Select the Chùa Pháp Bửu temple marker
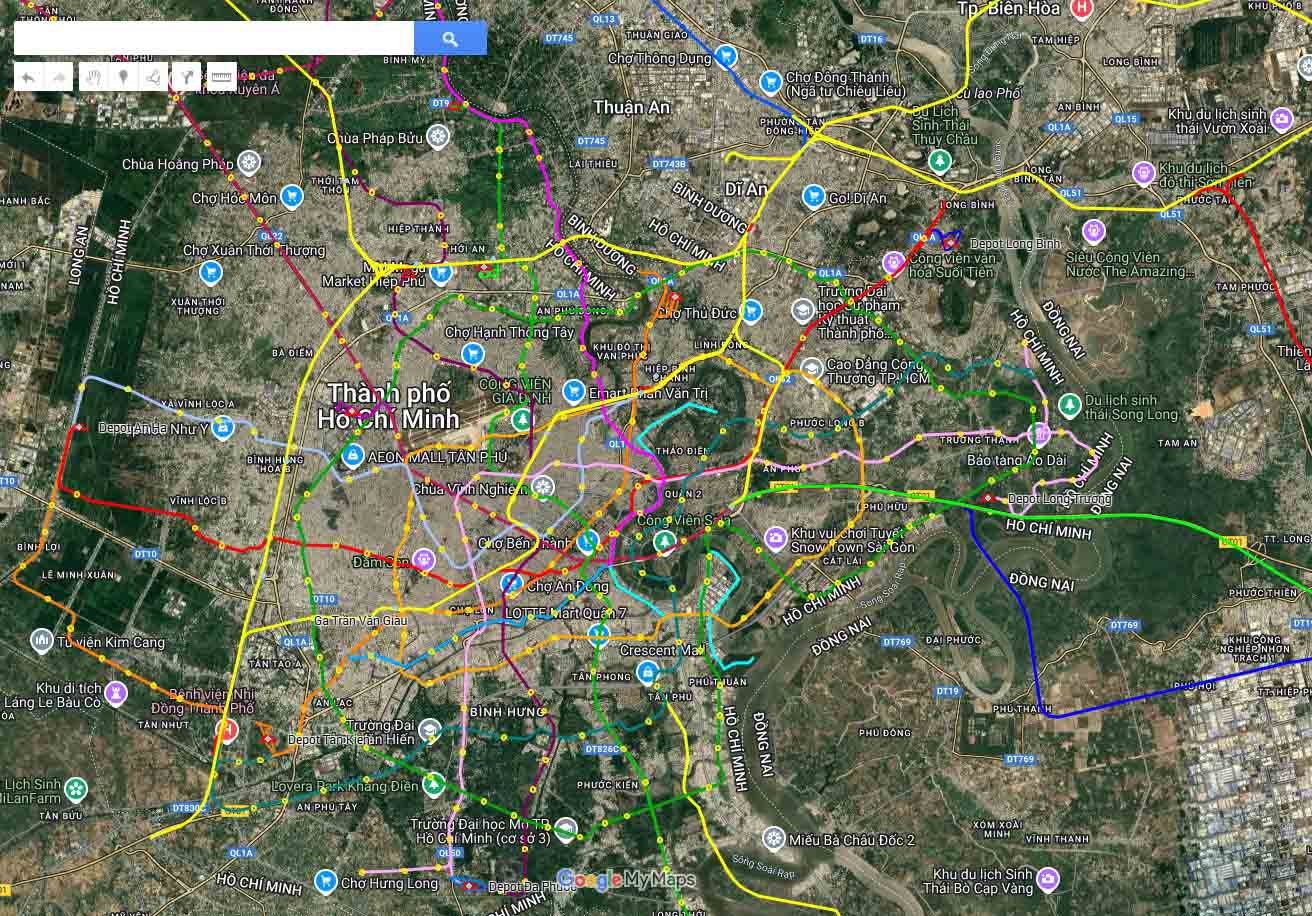The height and width of the screenshot is (916, 1312). click(x=437, y=137)
